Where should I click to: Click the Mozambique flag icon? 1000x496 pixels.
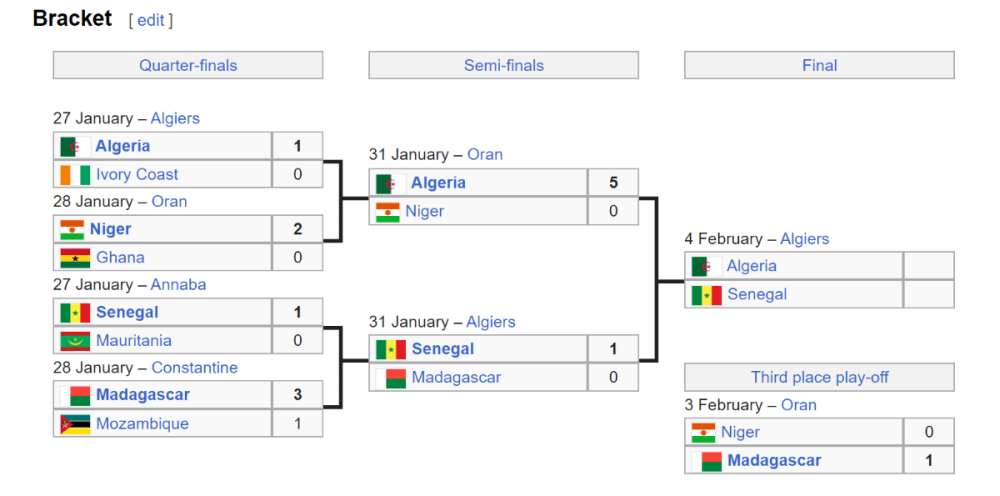(x=75, y=423)
